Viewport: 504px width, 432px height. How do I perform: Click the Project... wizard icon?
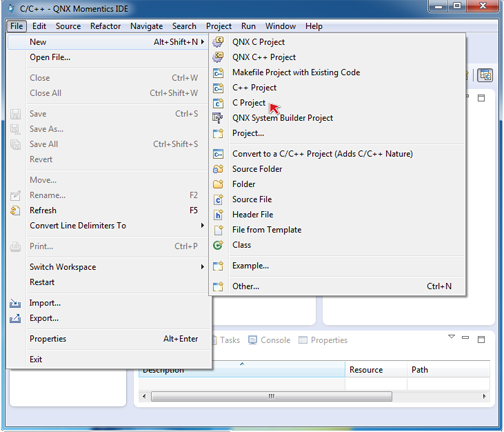218,133
